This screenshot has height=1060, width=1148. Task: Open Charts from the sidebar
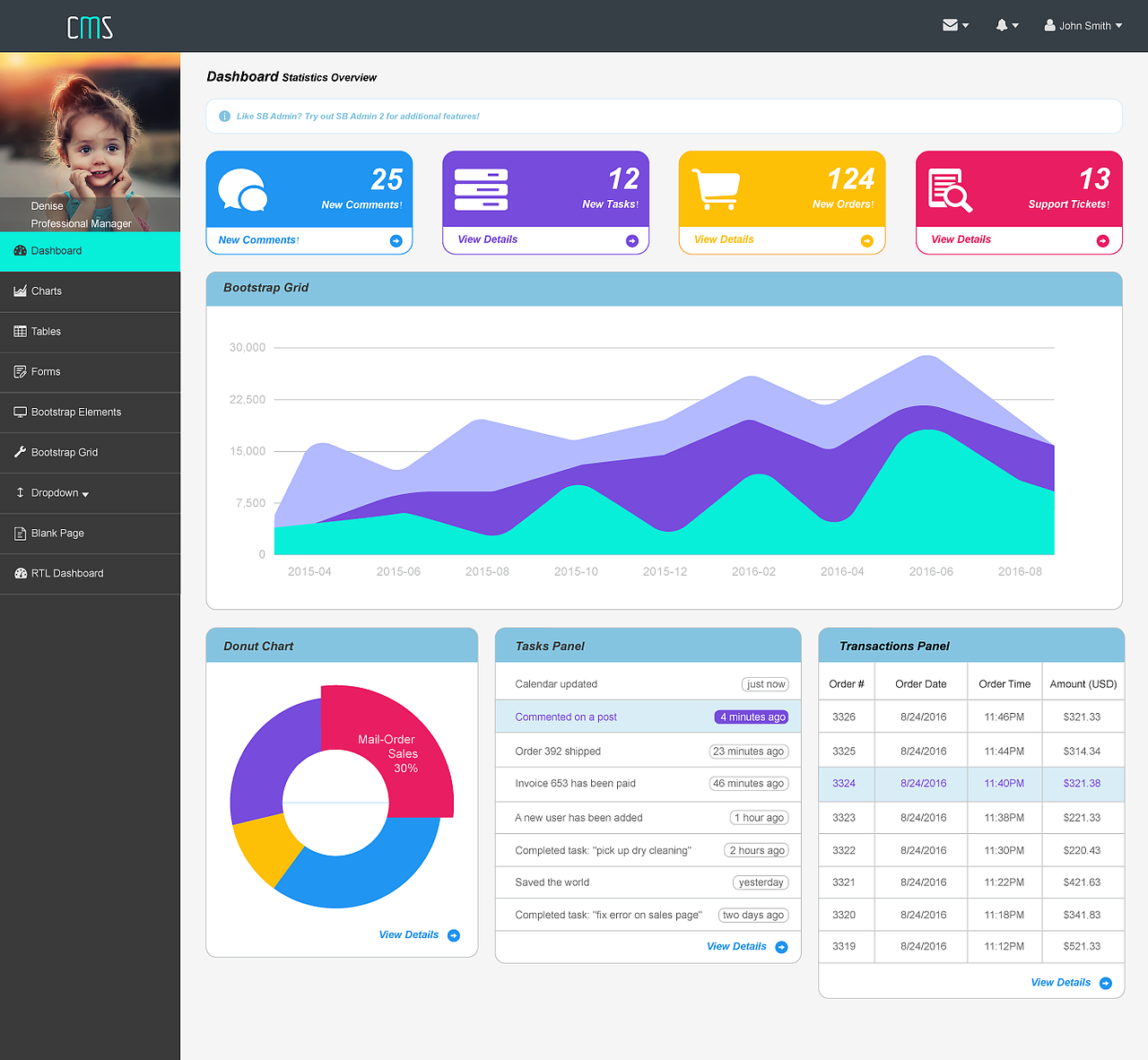[x=90, y=291]
